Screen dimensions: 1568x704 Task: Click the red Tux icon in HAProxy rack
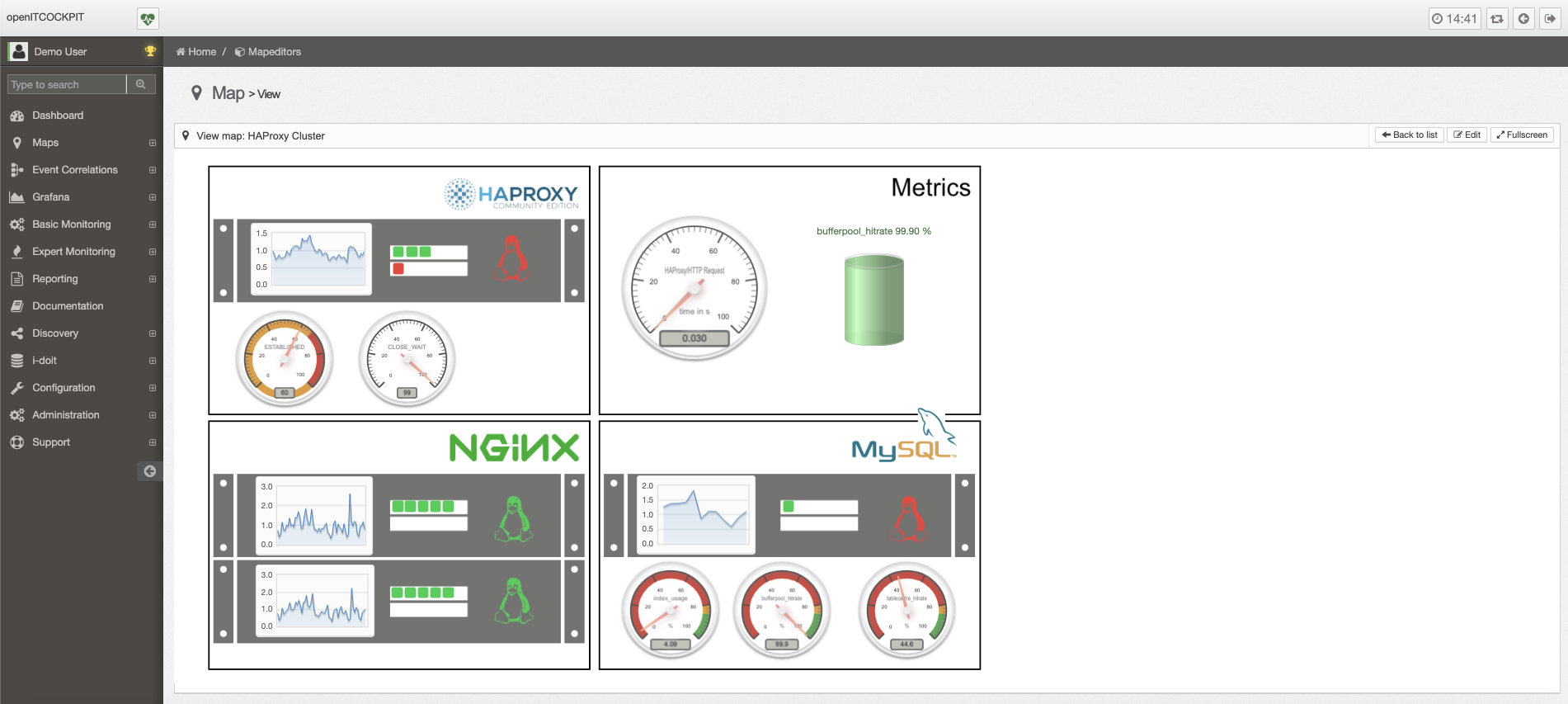click(511, 259)
